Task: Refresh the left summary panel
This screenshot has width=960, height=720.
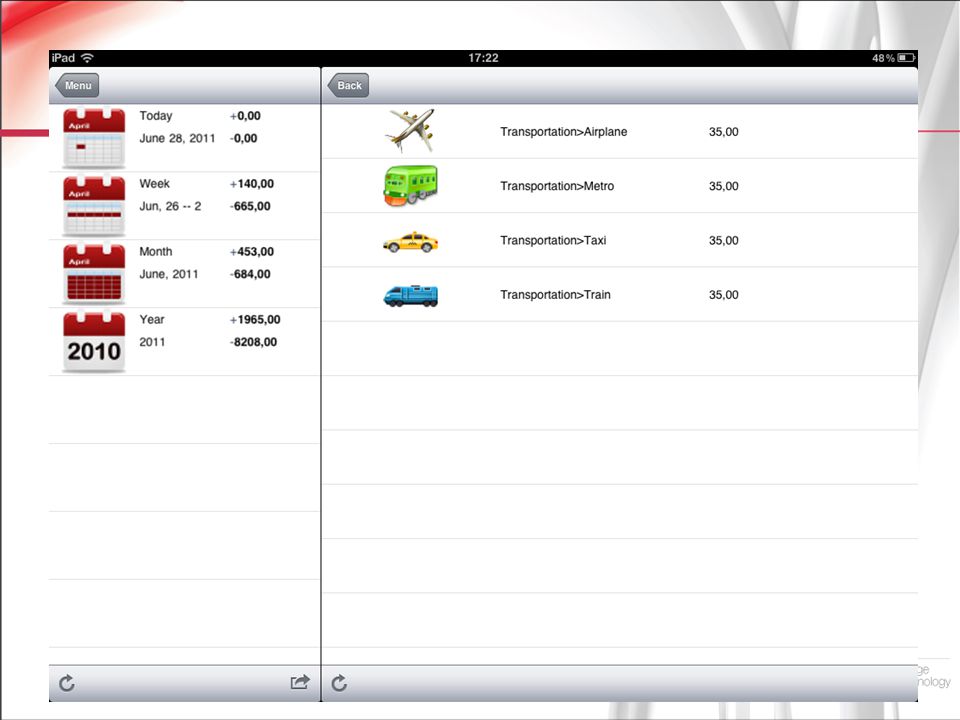Action: [67, 683]
